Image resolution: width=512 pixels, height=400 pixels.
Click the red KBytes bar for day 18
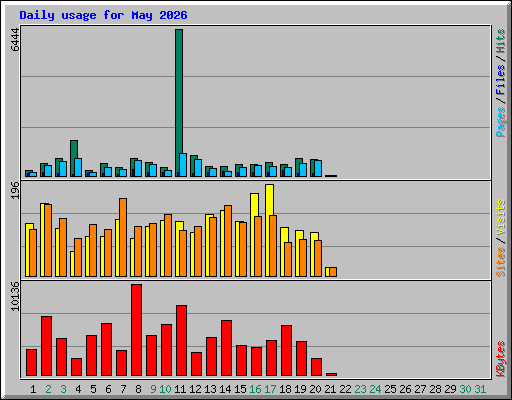(x=286, y=350)
